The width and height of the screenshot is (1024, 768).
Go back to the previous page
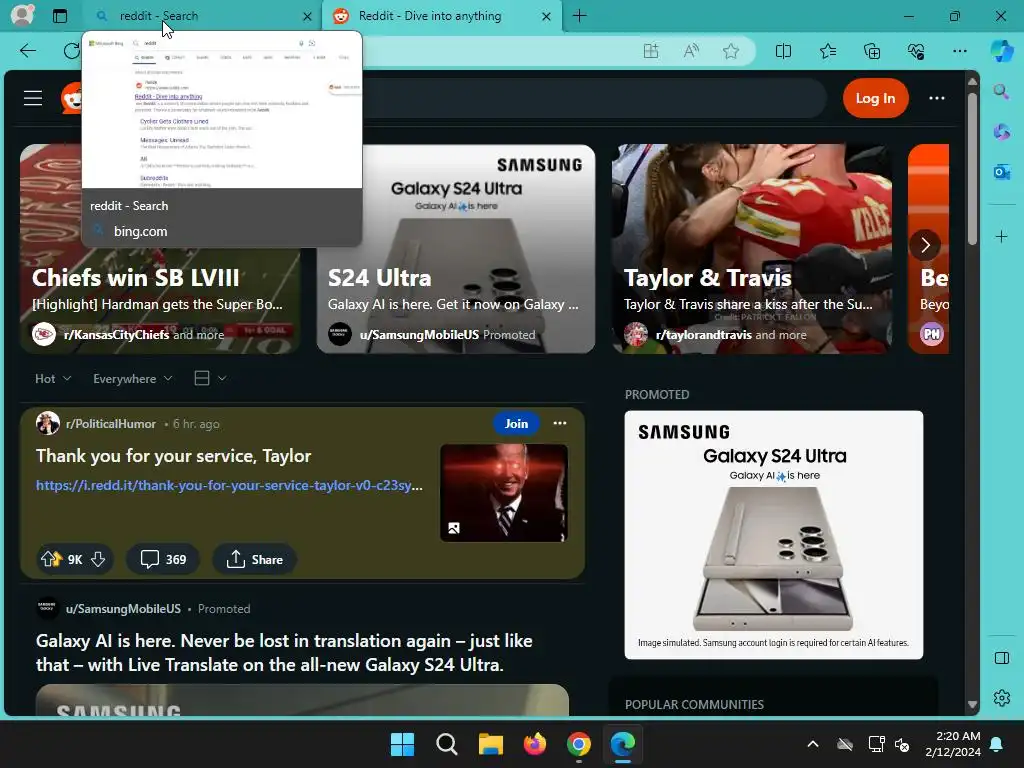tap(27, 50)
